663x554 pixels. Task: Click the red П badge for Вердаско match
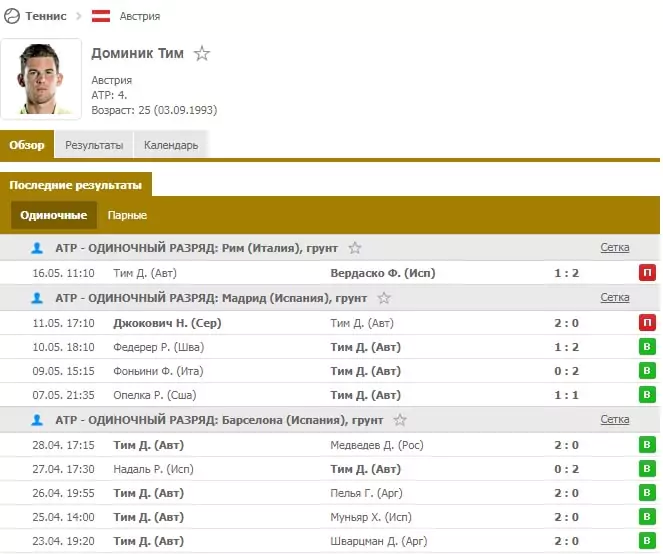pyautogui.click(x=647, y=273)
